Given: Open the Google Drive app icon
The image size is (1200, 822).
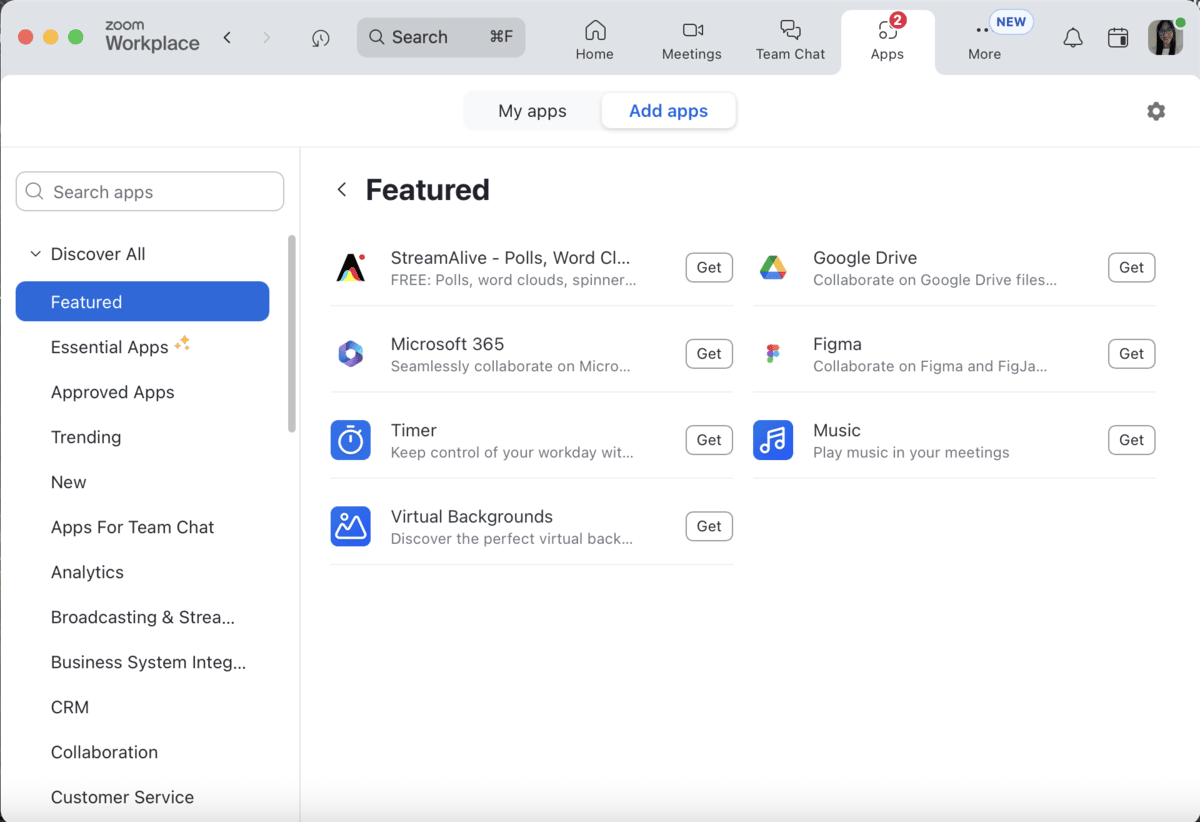Looking at the screenshot, I should point(773,268).
